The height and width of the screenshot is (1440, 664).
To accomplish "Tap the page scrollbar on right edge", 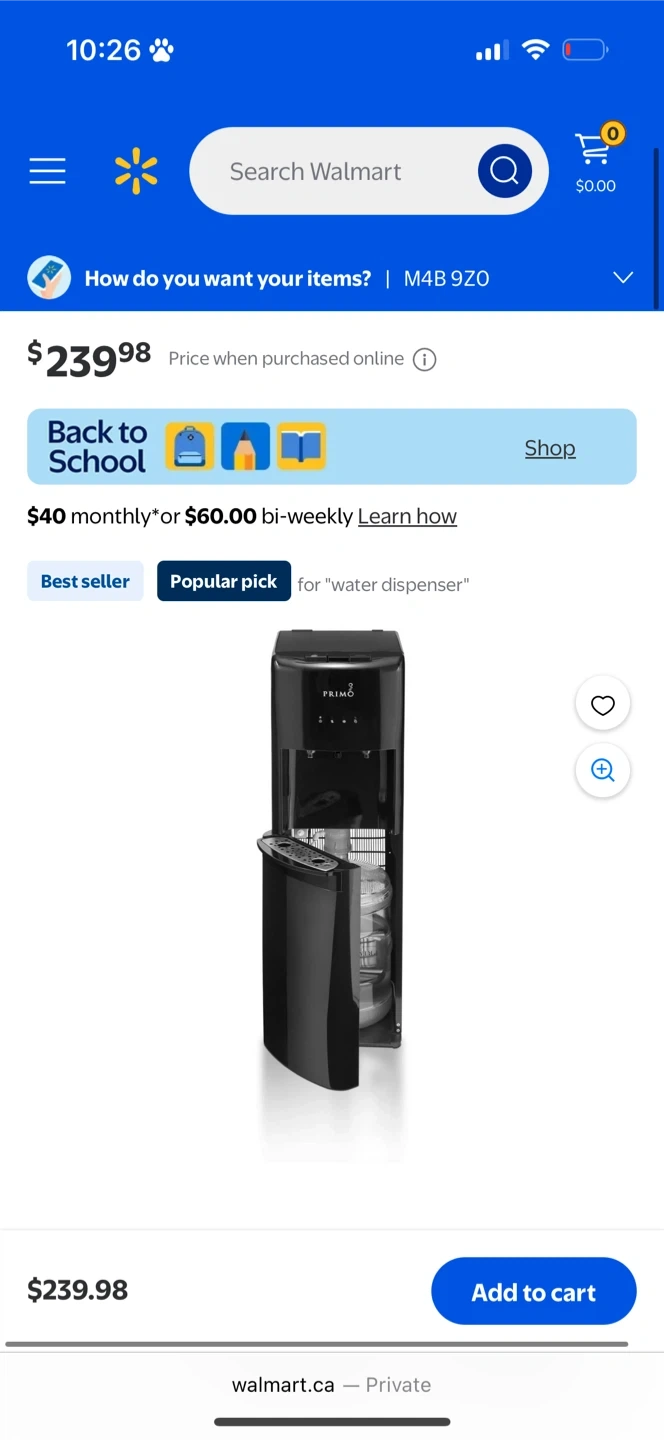I will (657, 228).
